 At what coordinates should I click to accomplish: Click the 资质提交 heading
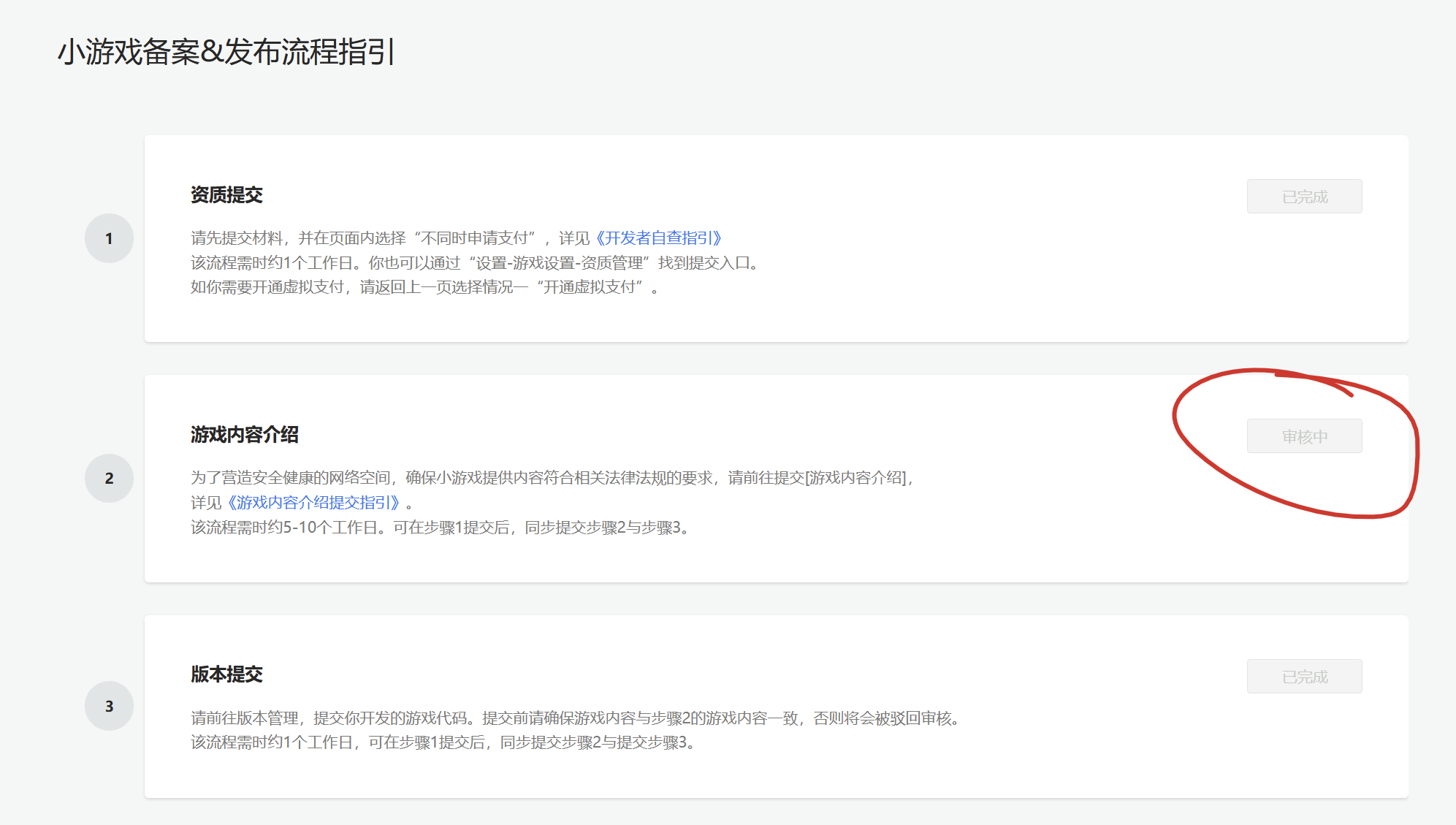pyautogui.click(x=226, y=195)
